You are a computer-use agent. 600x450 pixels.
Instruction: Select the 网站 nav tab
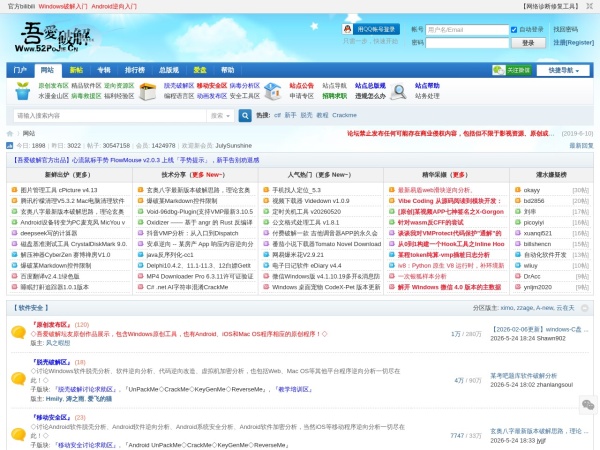coord(47,70)
